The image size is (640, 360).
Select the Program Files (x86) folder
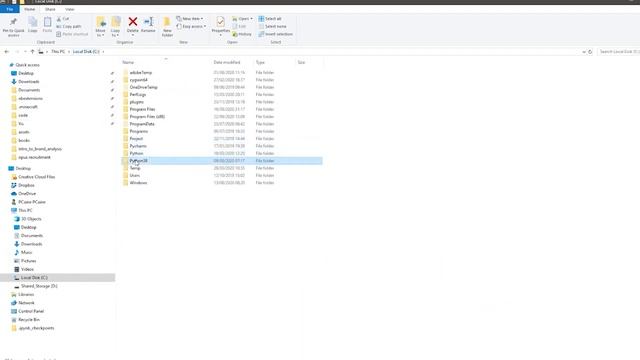(x=147, y=117)
